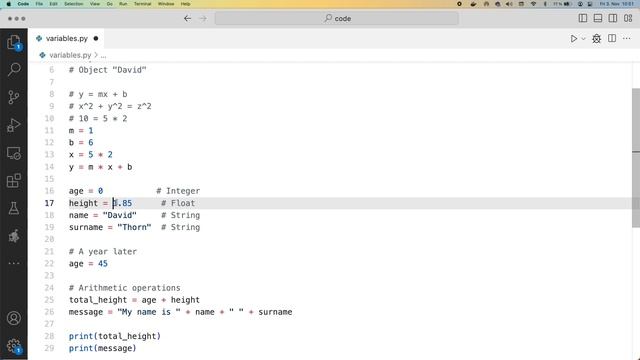Open the View menu
Screen dimensions: 640x360
coord(95,4)
